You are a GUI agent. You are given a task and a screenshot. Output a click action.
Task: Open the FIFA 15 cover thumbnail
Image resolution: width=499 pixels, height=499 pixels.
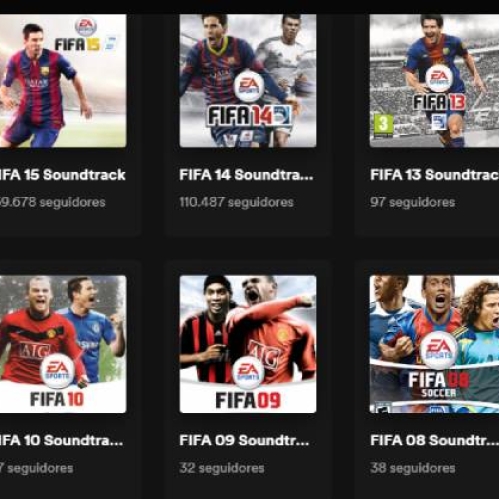click(x=63, y=81)
